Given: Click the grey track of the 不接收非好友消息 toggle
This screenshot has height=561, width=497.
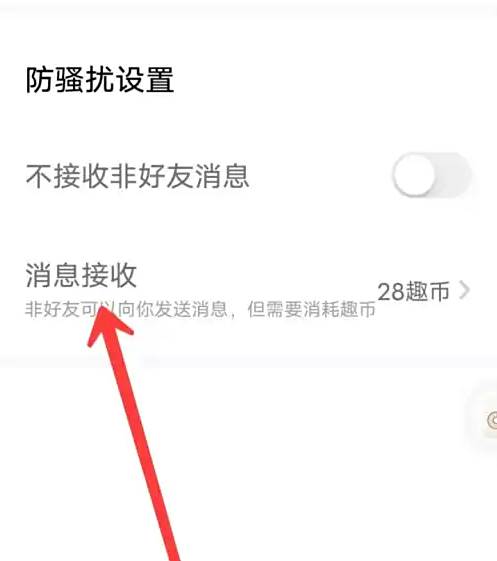Looking at the screenshot, I should 454,175.
